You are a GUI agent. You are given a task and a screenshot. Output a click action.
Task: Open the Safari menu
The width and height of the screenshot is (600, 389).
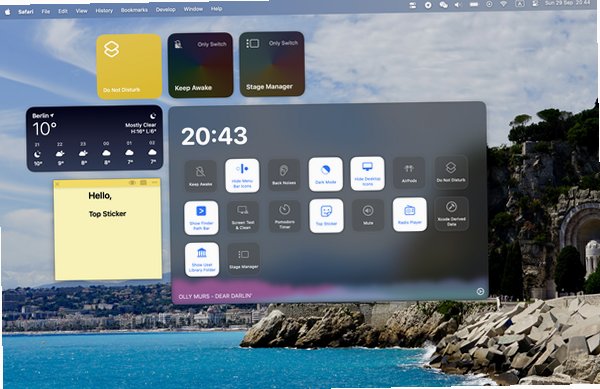point(26,12)
